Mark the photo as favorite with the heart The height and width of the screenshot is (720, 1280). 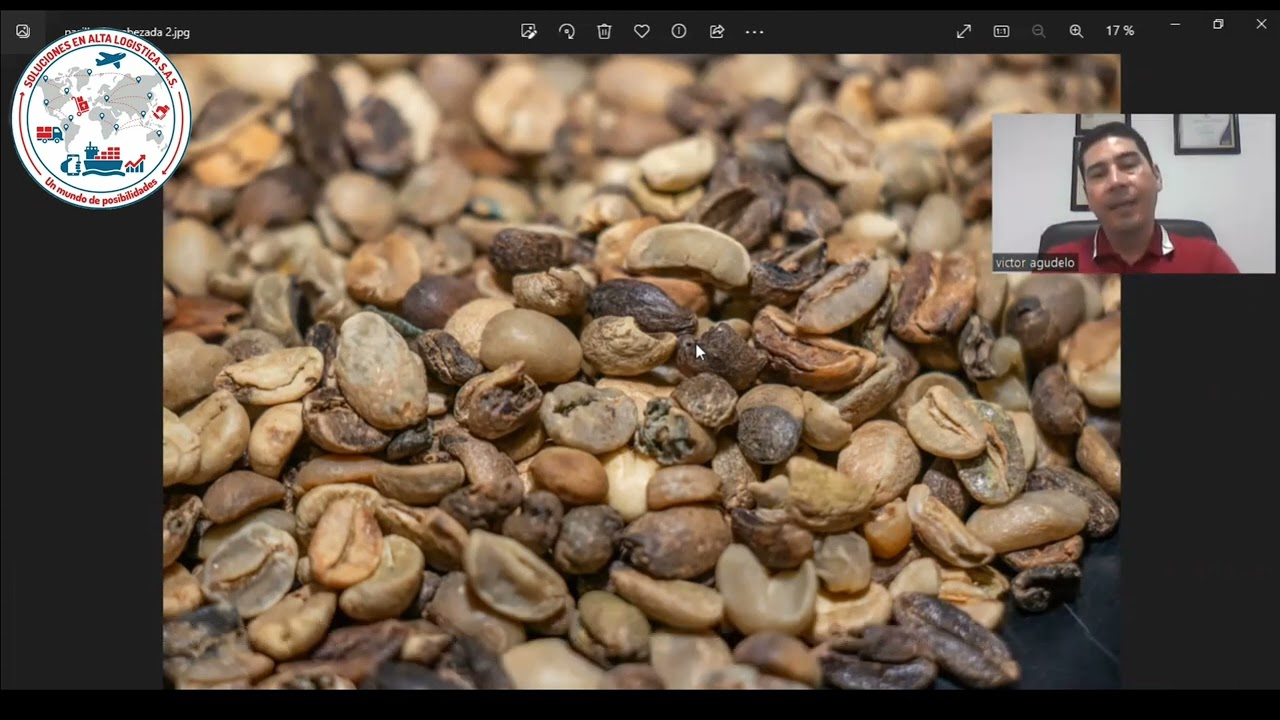(642, 31)
